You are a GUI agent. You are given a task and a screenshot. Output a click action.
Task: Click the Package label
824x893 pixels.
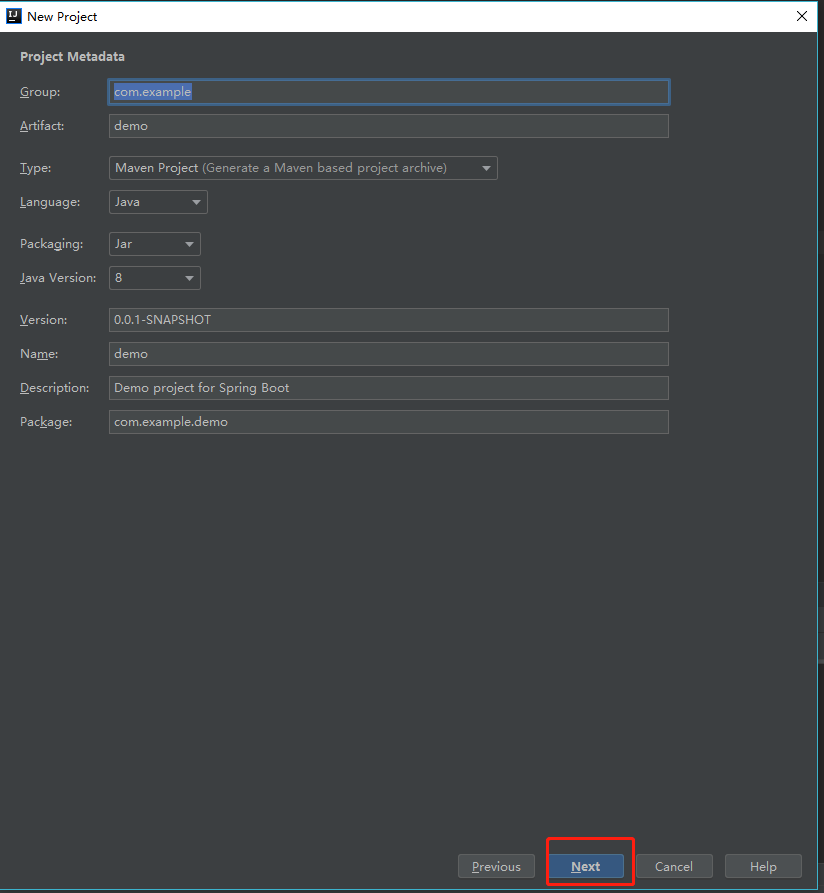point(46,422)
